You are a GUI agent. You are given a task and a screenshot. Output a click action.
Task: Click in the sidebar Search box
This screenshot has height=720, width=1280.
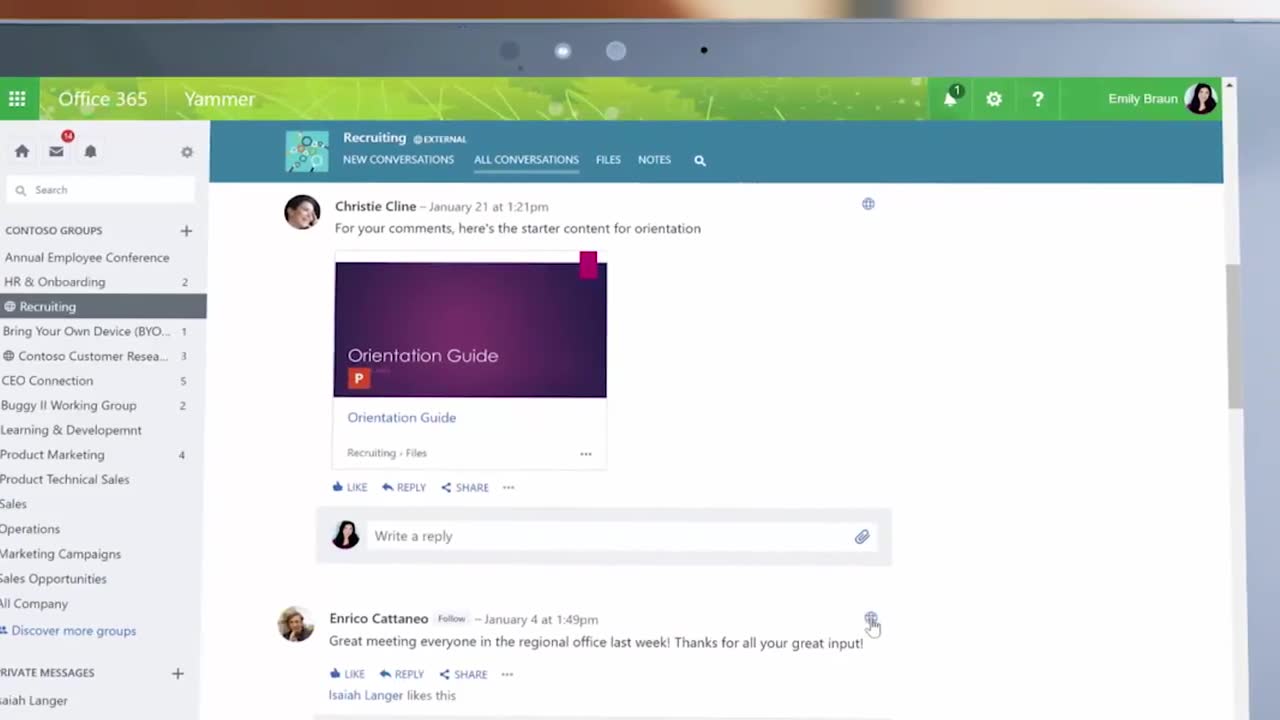(100, 190)
